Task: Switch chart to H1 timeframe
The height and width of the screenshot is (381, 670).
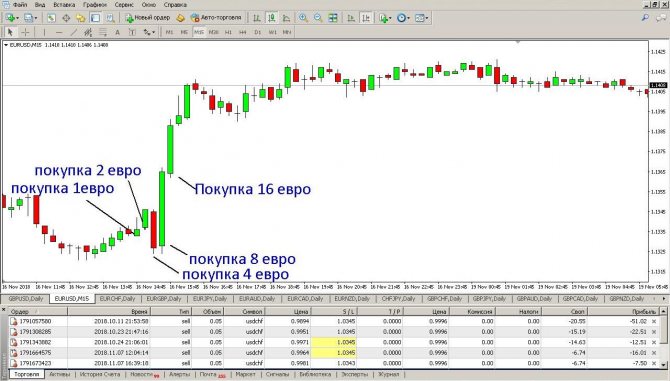Action: point(228,32)
